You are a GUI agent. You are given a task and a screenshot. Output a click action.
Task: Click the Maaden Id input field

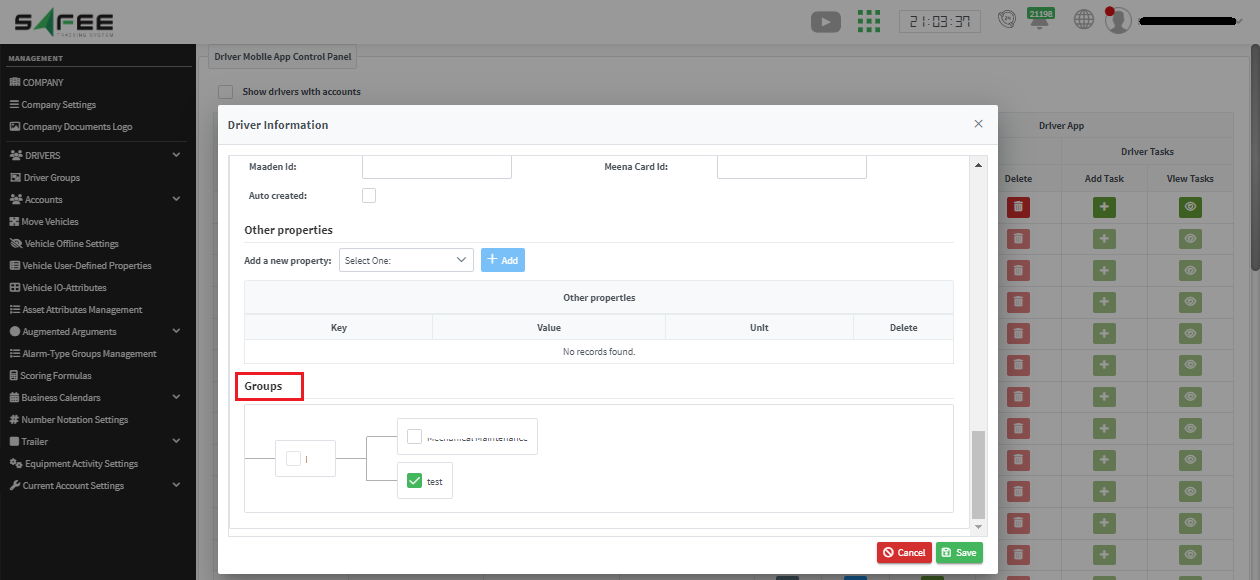pos(437,167)
